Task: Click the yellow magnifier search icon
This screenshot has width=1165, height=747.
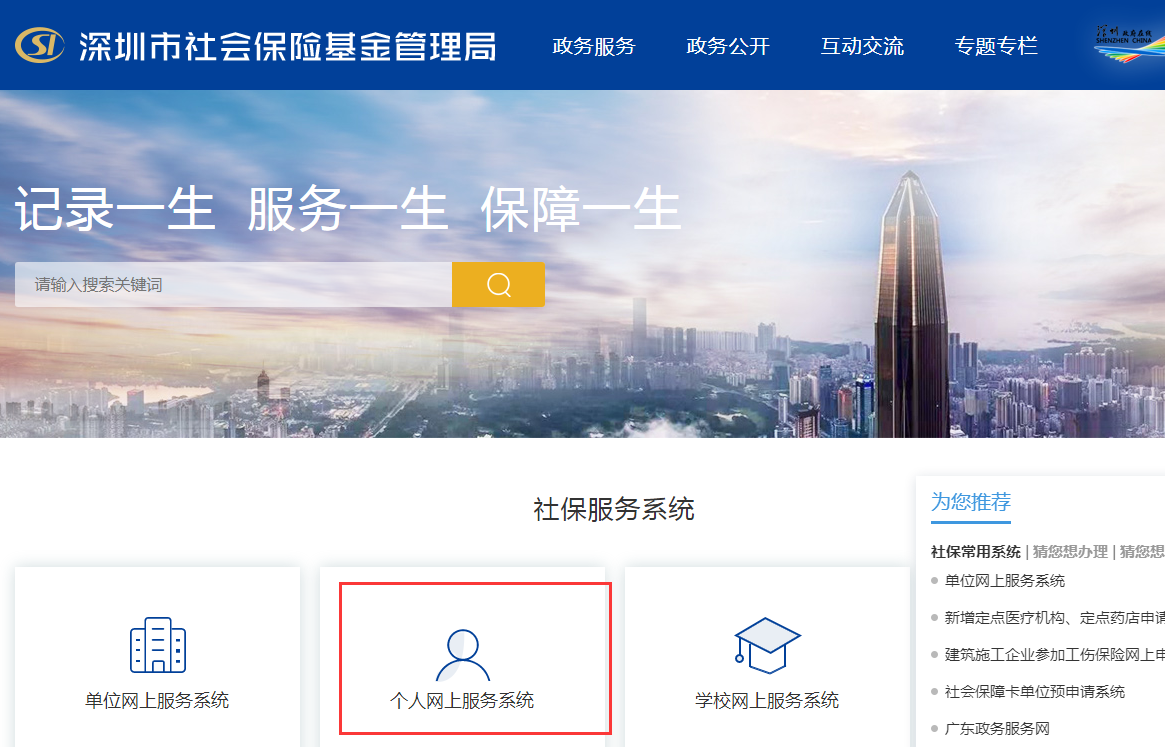Action: pyautogui.click(x=498, y=284)
